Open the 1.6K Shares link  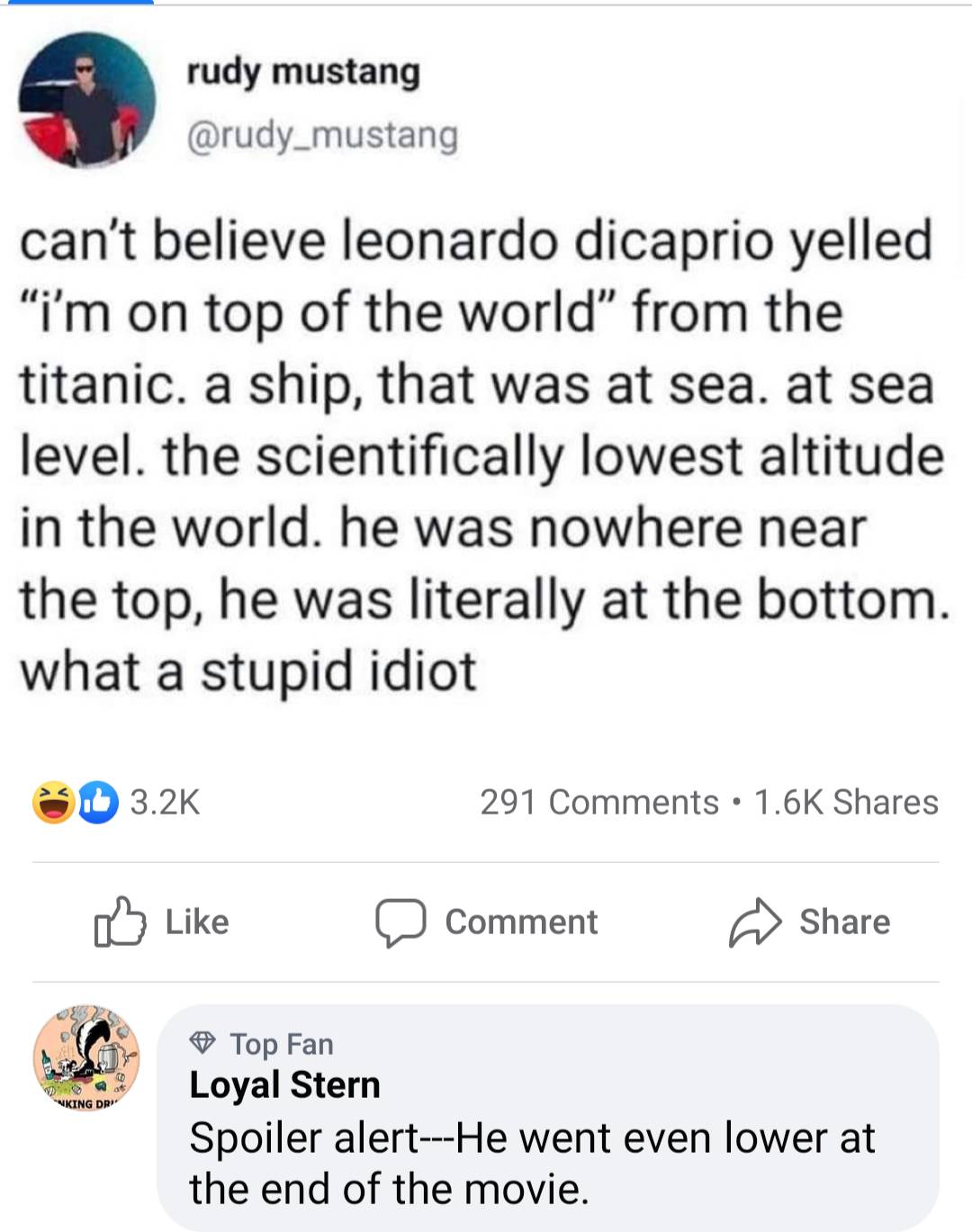coord(846,802)
